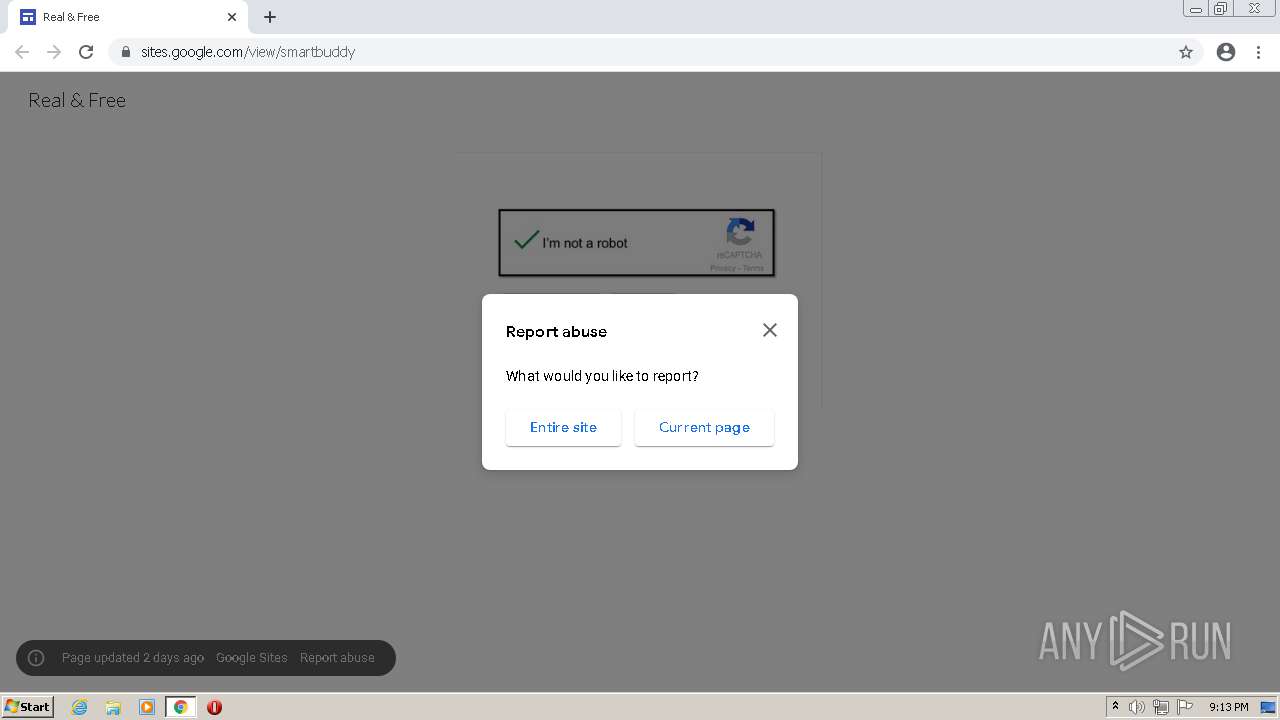The image size is (1280, 720).
Task: Click the Action Center flag icon
Action: click(x=1185, y=707)
